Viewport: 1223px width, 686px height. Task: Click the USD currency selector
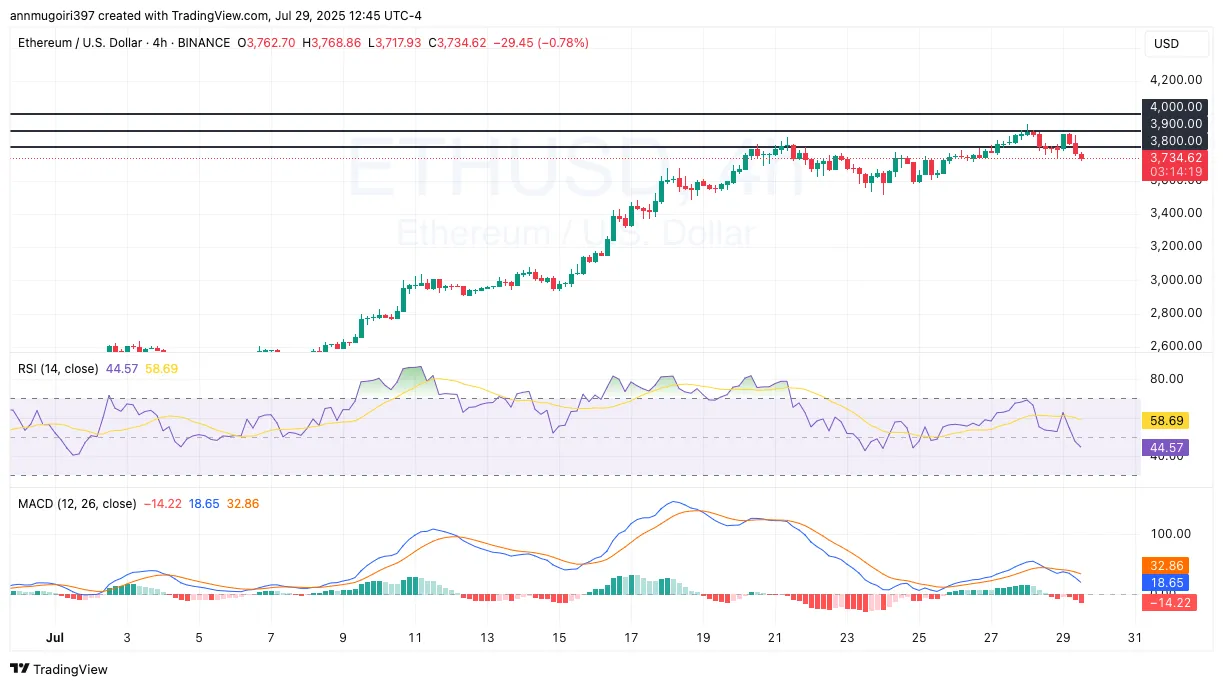pyautogui.click(x=1167, y=44)
